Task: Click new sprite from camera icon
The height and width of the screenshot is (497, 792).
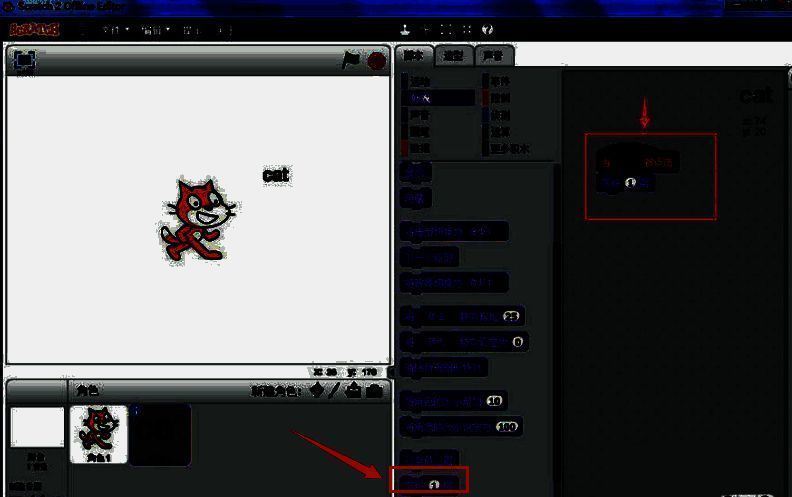Action: 374,390
